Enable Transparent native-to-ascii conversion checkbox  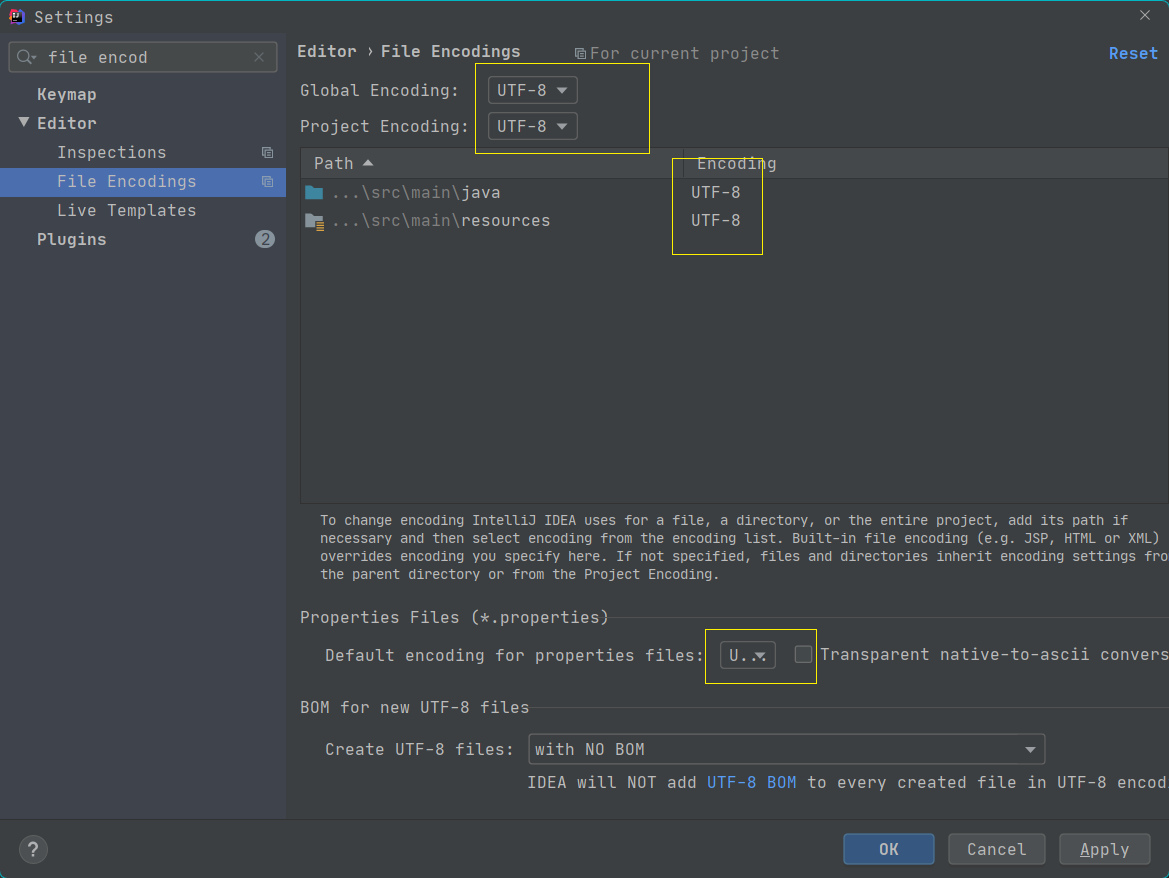click(803, 654)
